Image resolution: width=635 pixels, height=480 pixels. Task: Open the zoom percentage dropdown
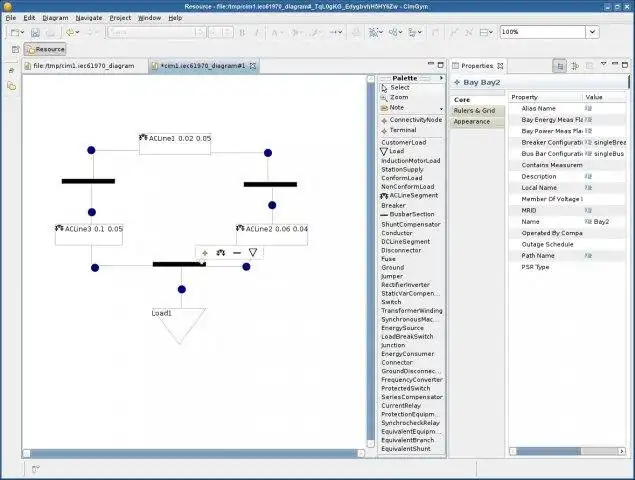[592, 32]
